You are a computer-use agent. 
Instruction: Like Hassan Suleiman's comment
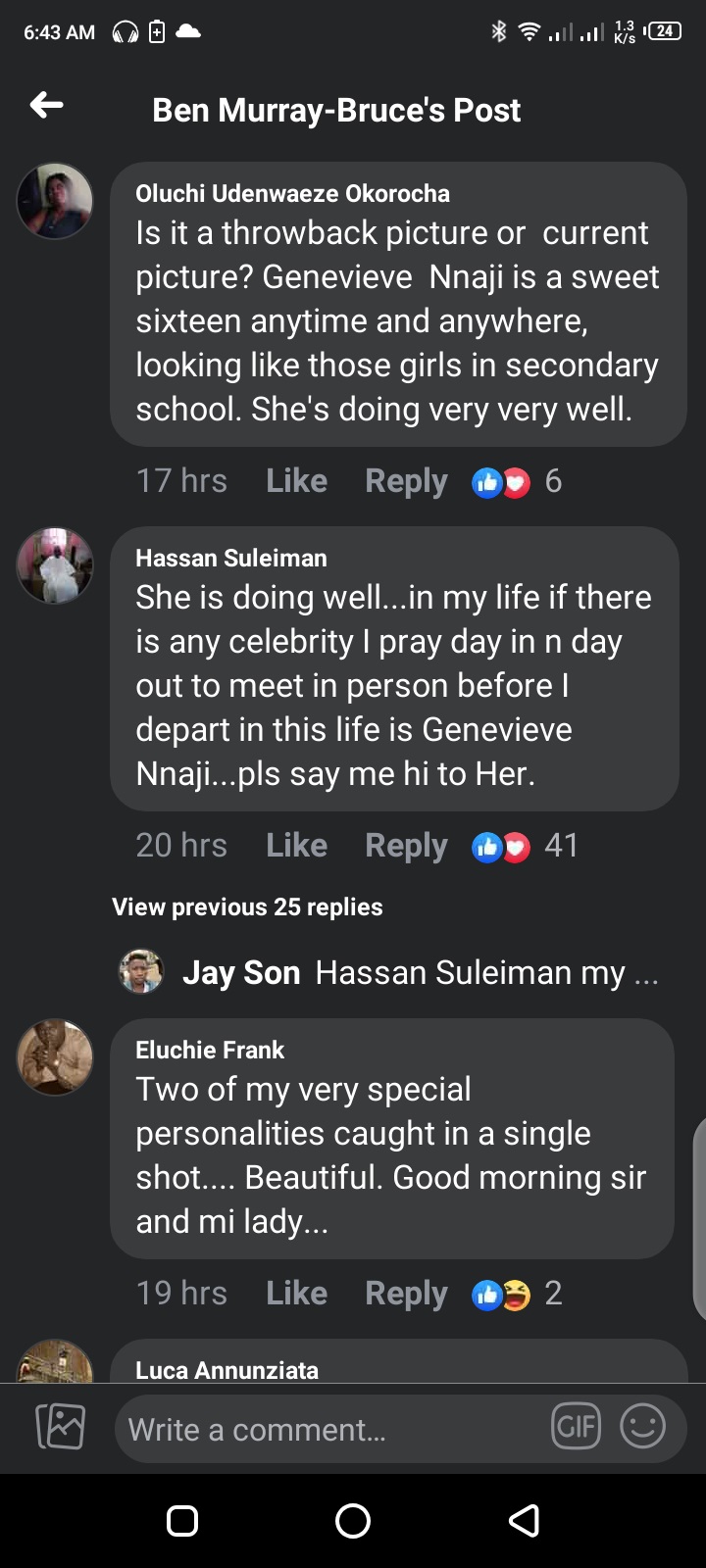296,846
